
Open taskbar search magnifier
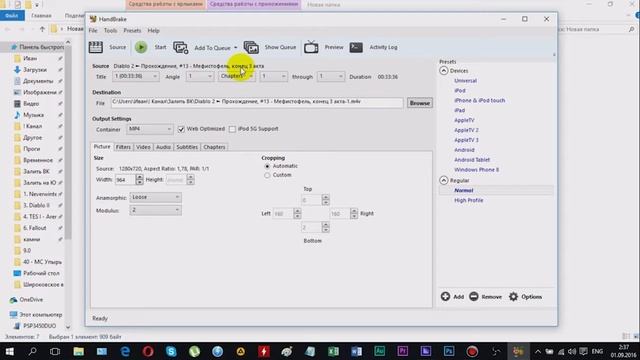(x=32, y=351)
